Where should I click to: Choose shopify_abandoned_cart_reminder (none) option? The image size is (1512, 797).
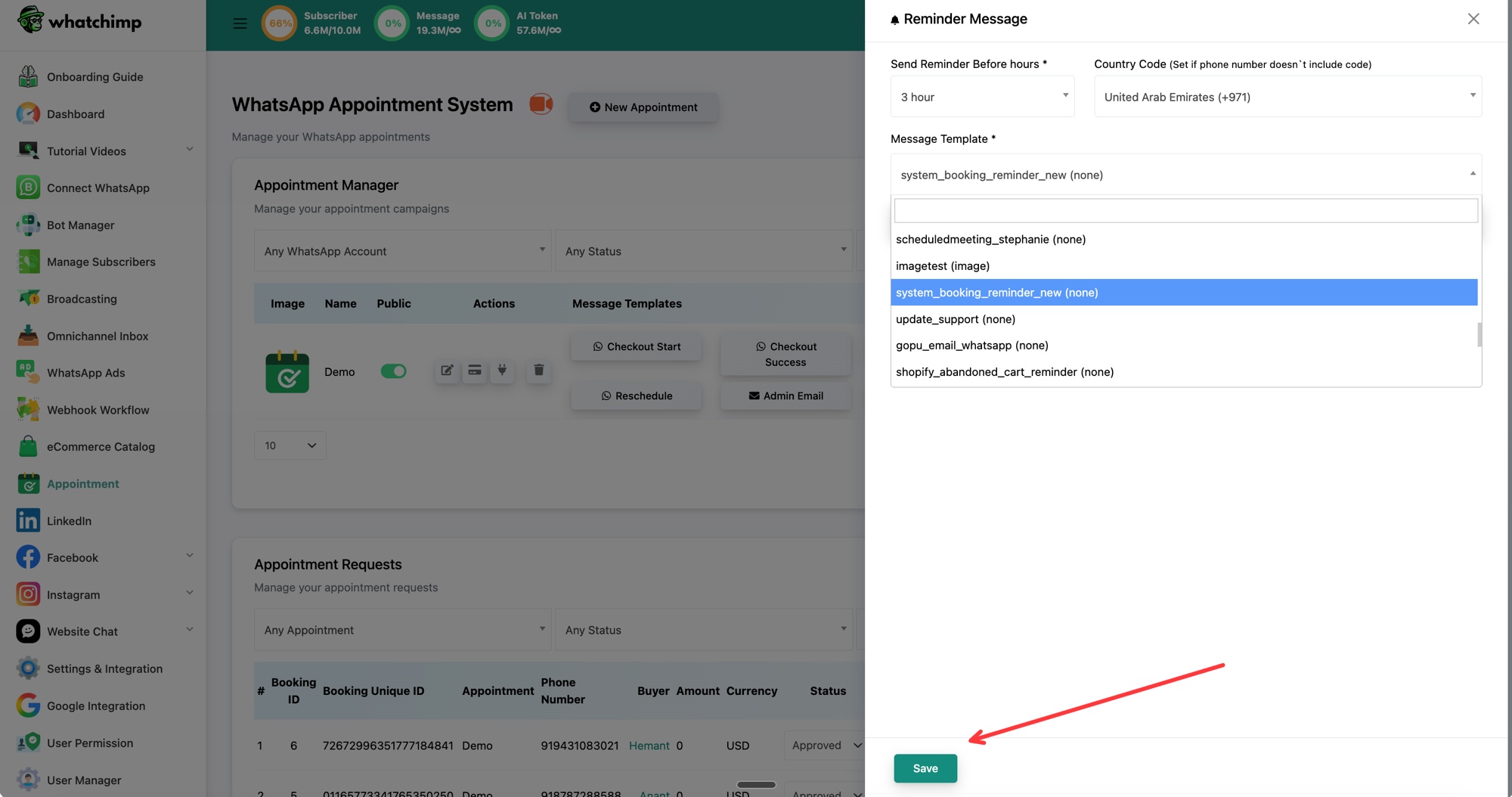pyautogui.click(x=1184, y=372)
